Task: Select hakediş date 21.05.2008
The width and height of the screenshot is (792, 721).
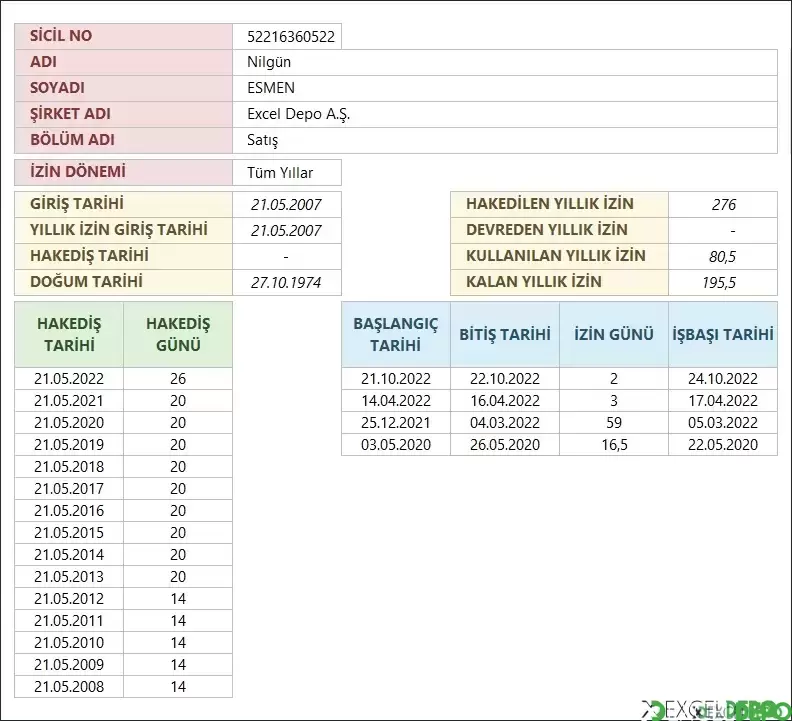Action: pyautogui.click(x=69, y=686)
